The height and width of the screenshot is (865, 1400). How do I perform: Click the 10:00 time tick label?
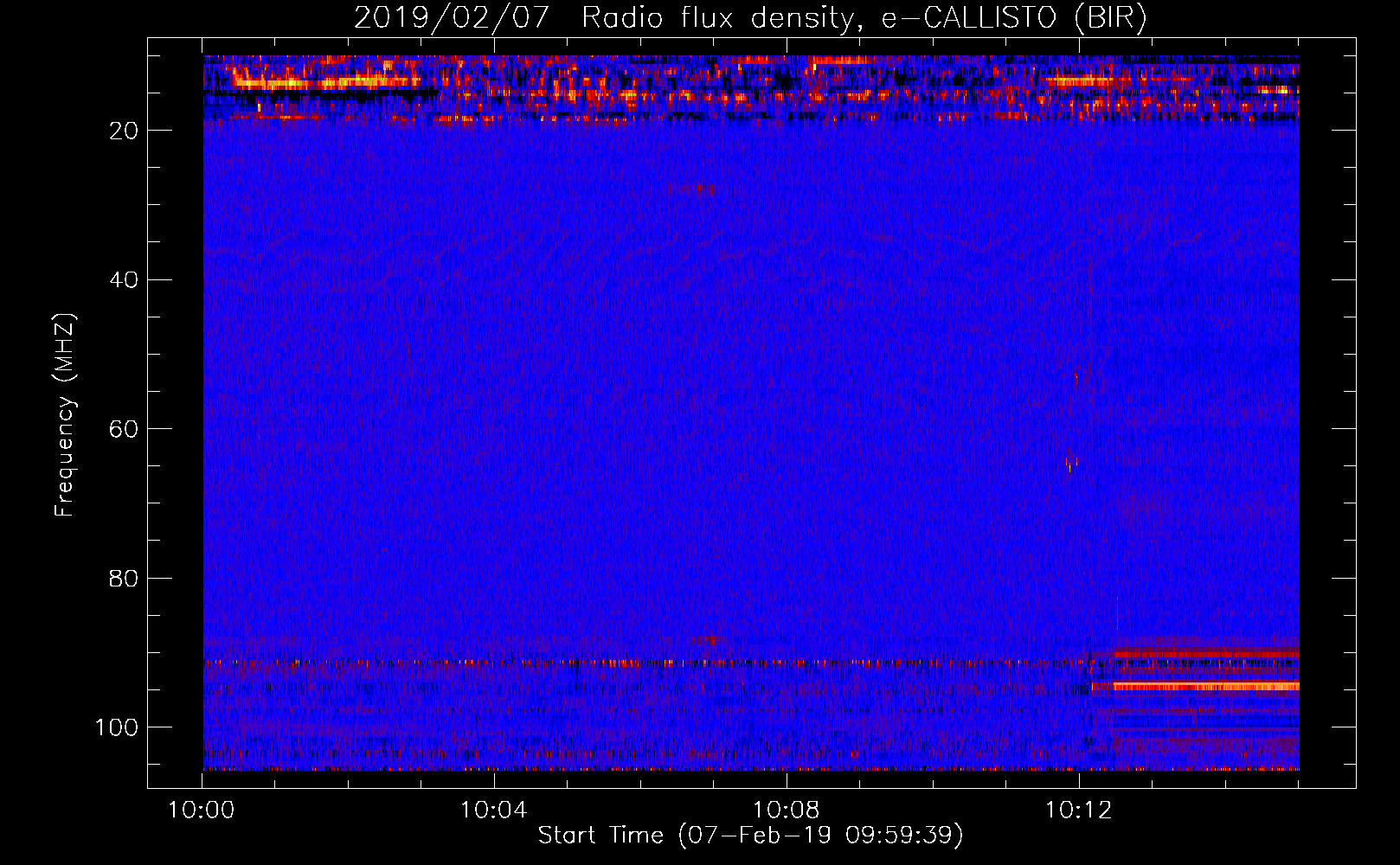click(202, 811)
